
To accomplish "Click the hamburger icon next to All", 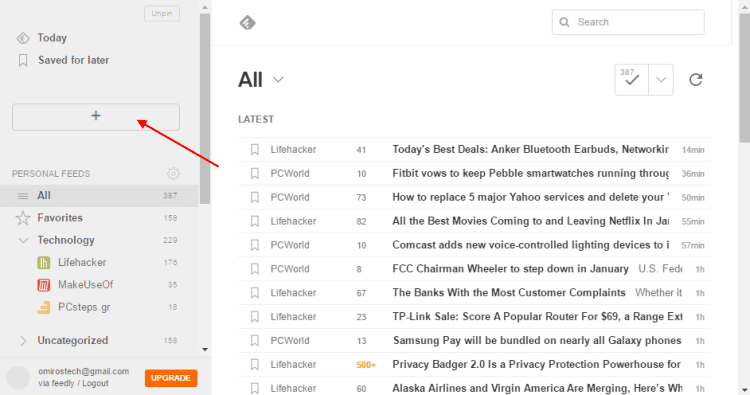I will tap(22, 196).
